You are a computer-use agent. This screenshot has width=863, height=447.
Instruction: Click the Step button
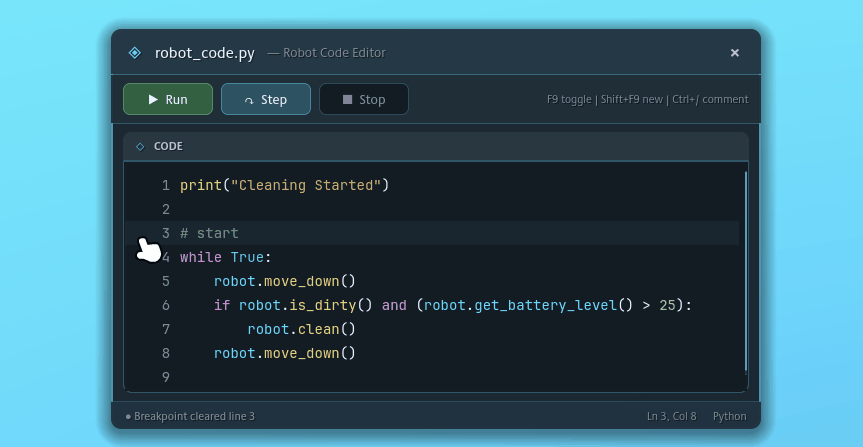pos(266,99)
